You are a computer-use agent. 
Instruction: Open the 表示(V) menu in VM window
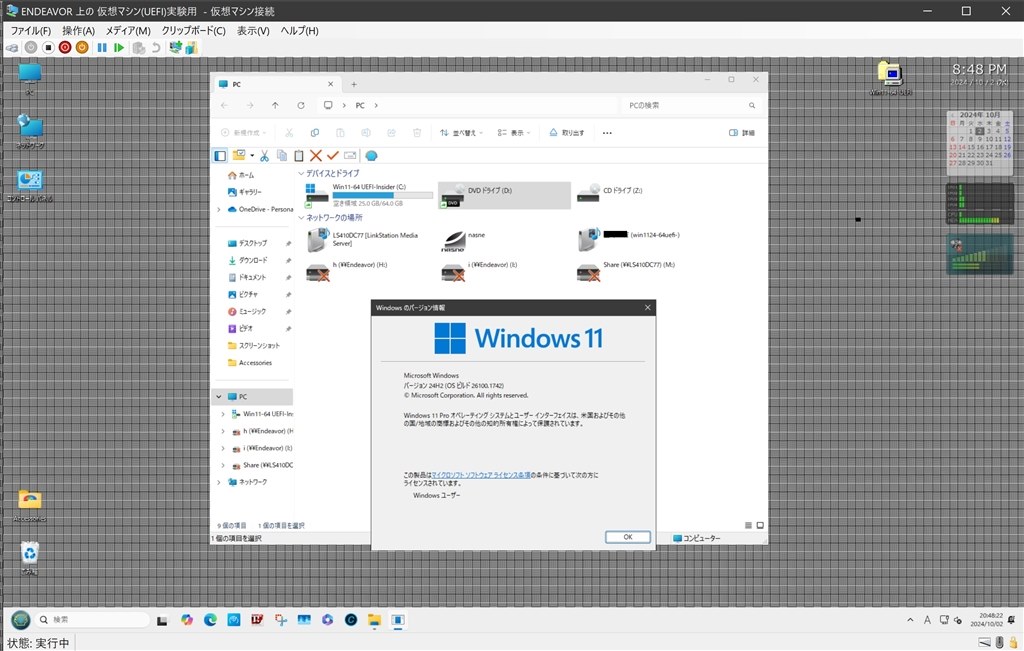click(253, 31)
